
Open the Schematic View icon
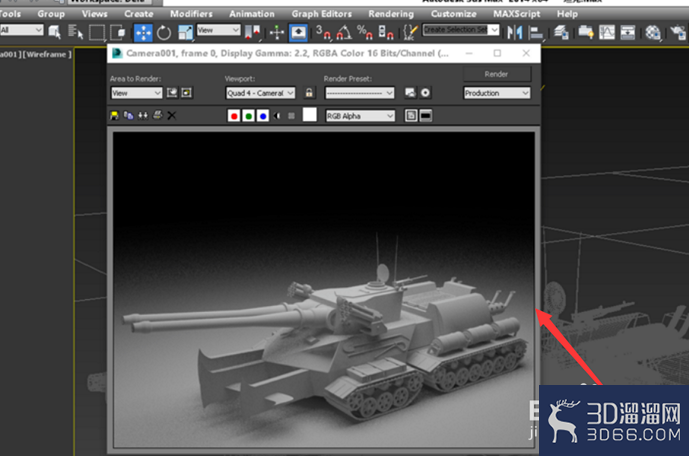[x=627, y=32]
